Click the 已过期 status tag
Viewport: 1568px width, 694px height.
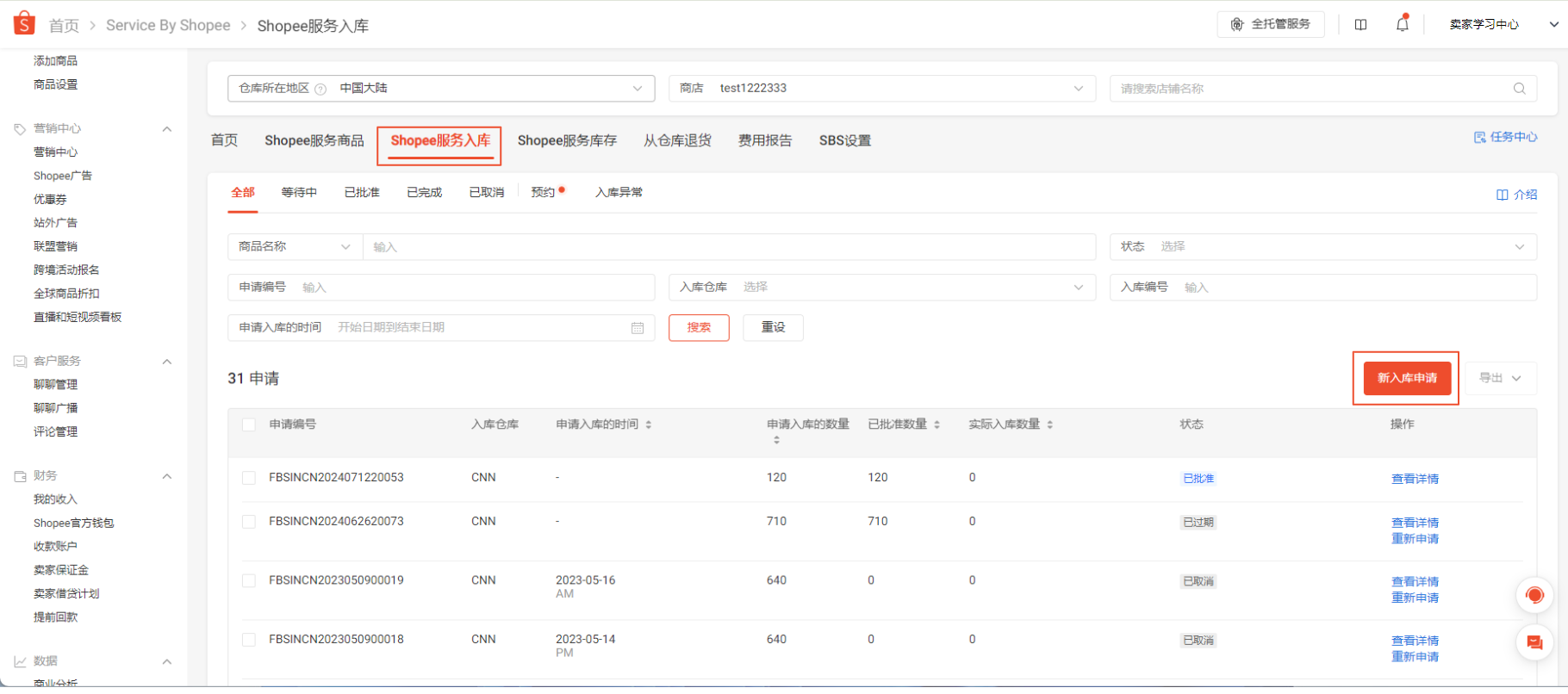1198,523
